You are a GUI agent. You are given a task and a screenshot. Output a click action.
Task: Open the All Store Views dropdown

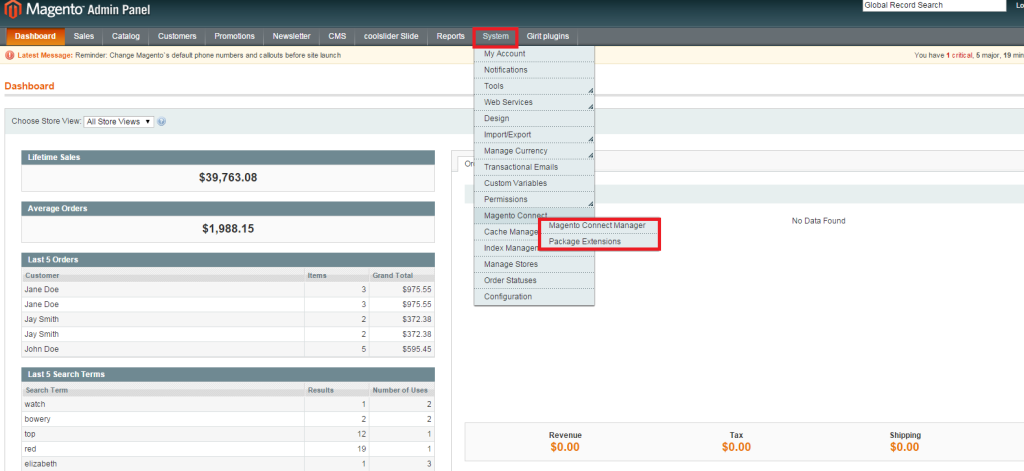click(119, 122)
